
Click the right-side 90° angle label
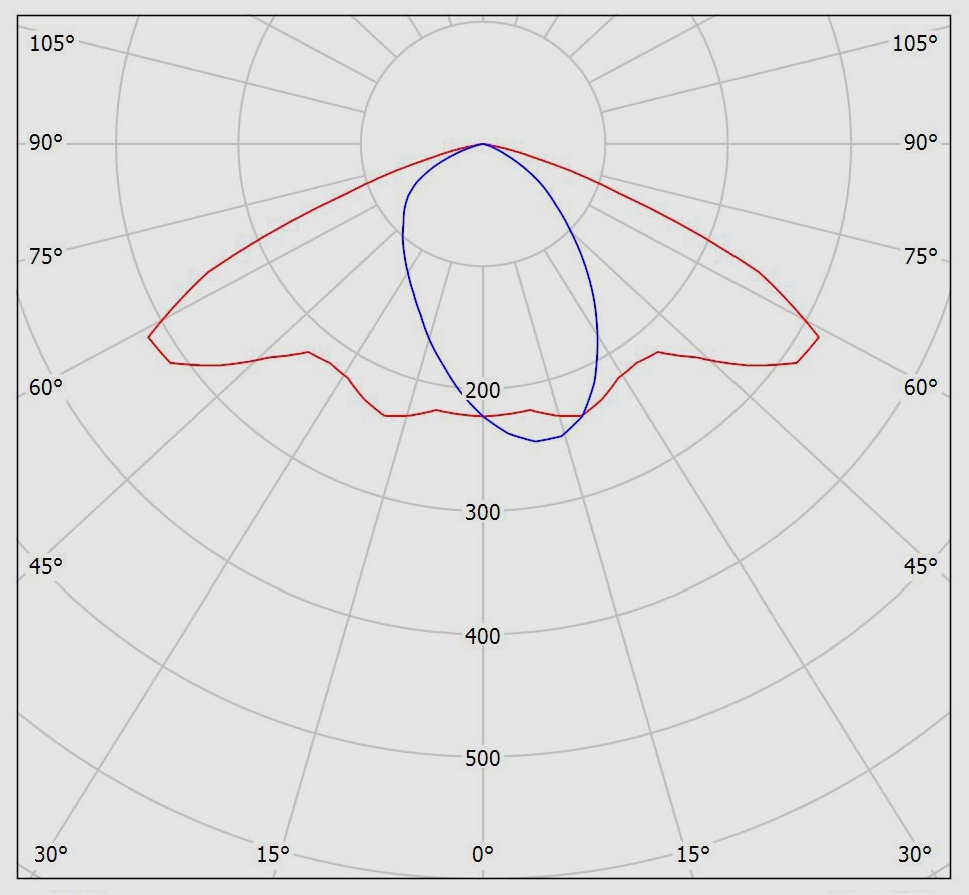click(x=920, y=143)
